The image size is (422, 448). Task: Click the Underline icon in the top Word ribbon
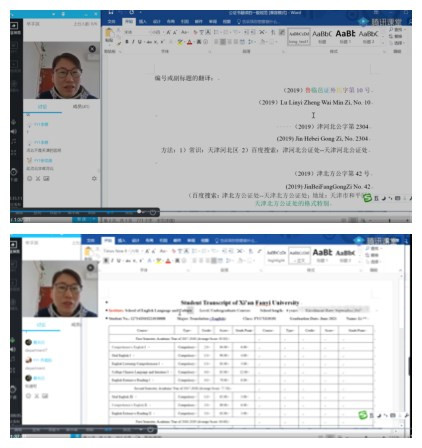pos(139,42)
